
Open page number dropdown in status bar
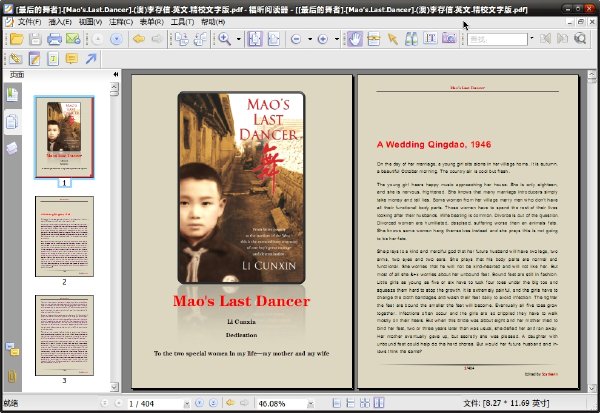tap(187, 403)
